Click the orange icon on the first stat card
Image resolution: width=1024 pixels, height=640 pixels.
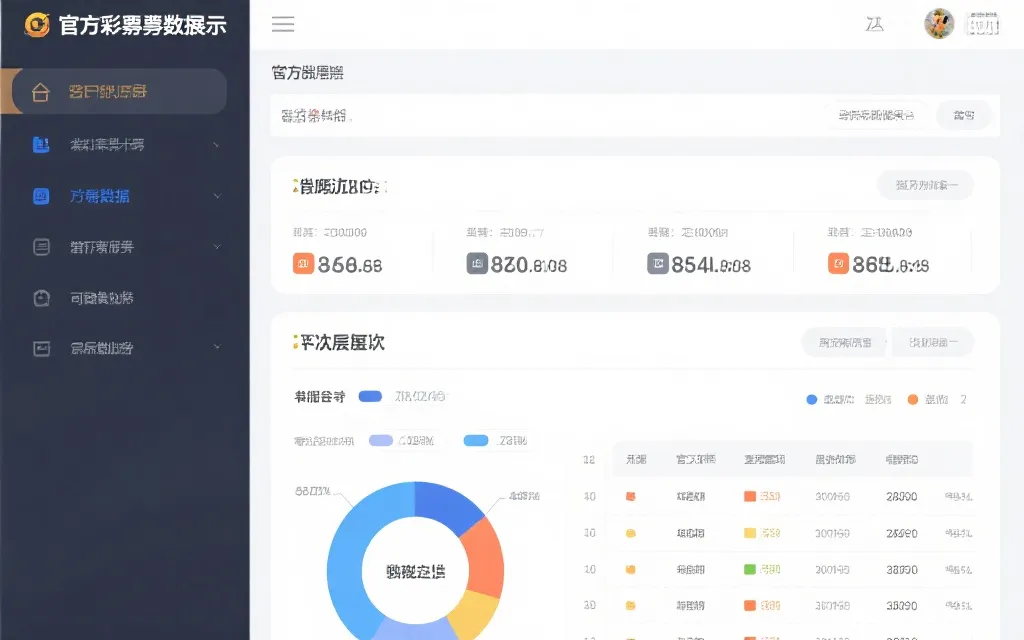pos(302,263)
